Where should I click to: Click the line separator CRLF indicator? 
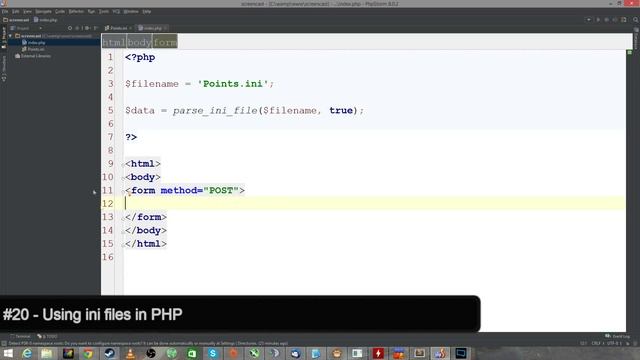(598, 344)
